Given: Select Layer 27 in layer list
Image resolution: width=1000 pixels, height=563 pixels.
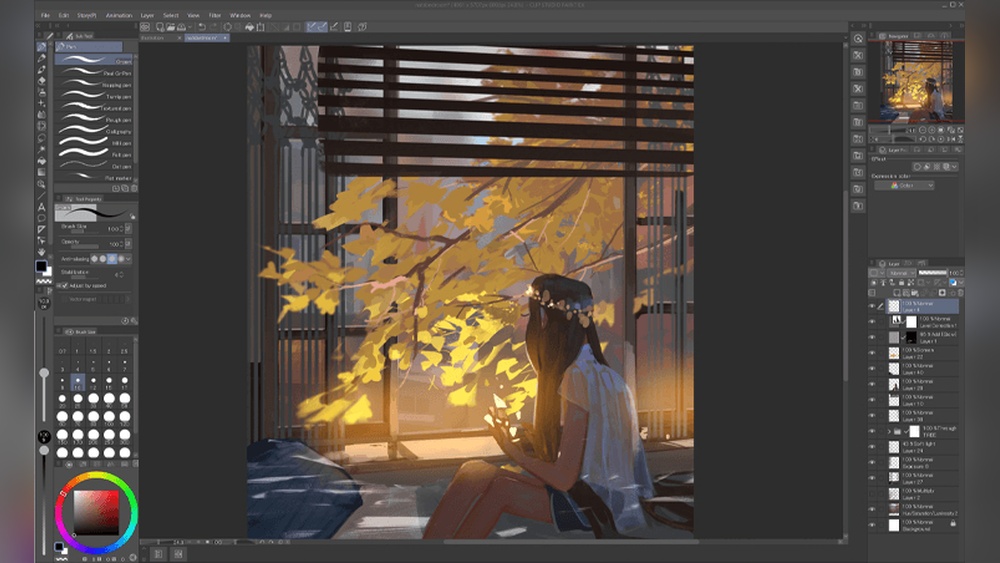Looking at the screenshot, I should point(914,478).
